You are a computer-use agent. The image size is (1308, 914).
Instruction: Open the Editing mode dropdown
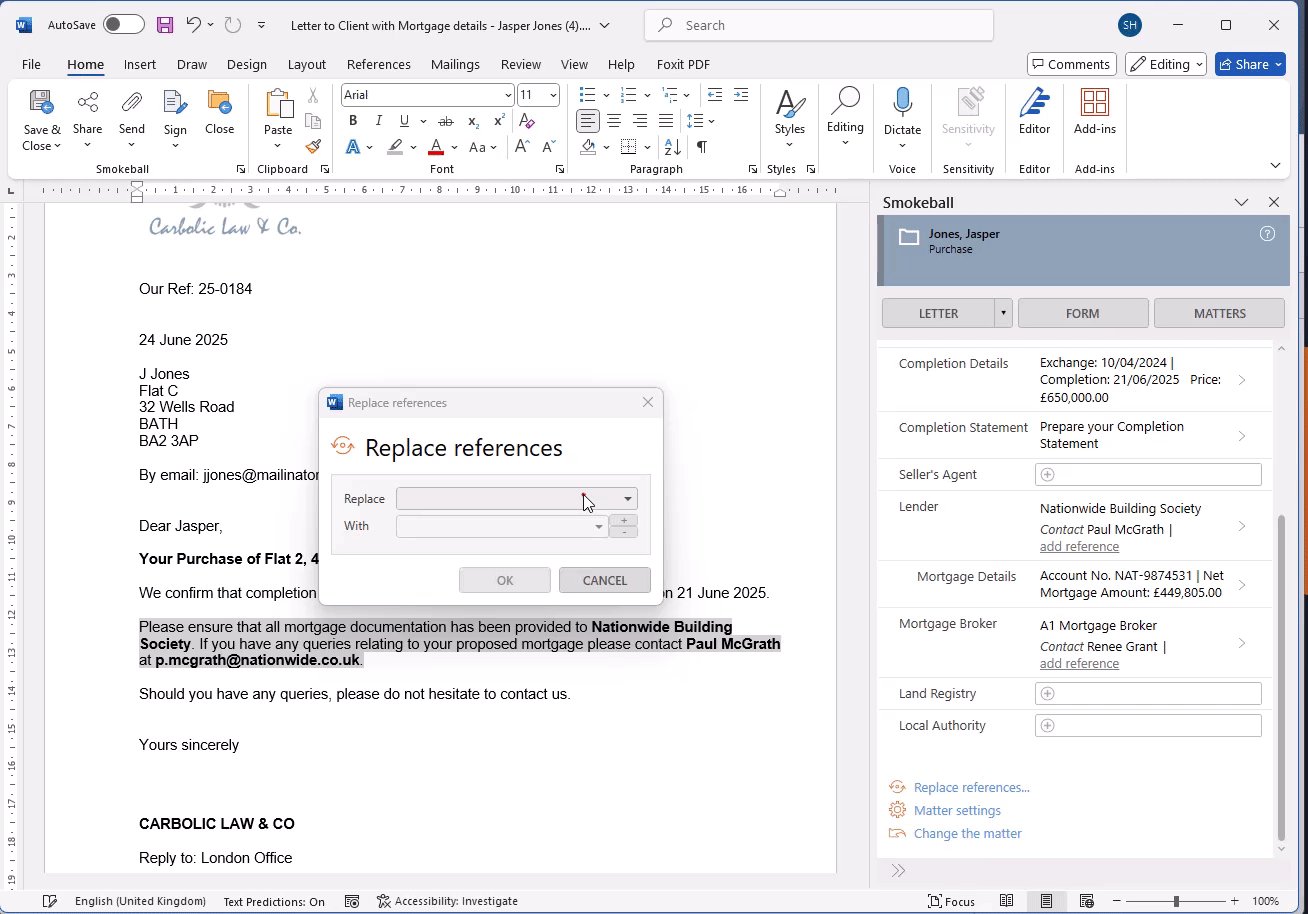tap(1166, 64)
